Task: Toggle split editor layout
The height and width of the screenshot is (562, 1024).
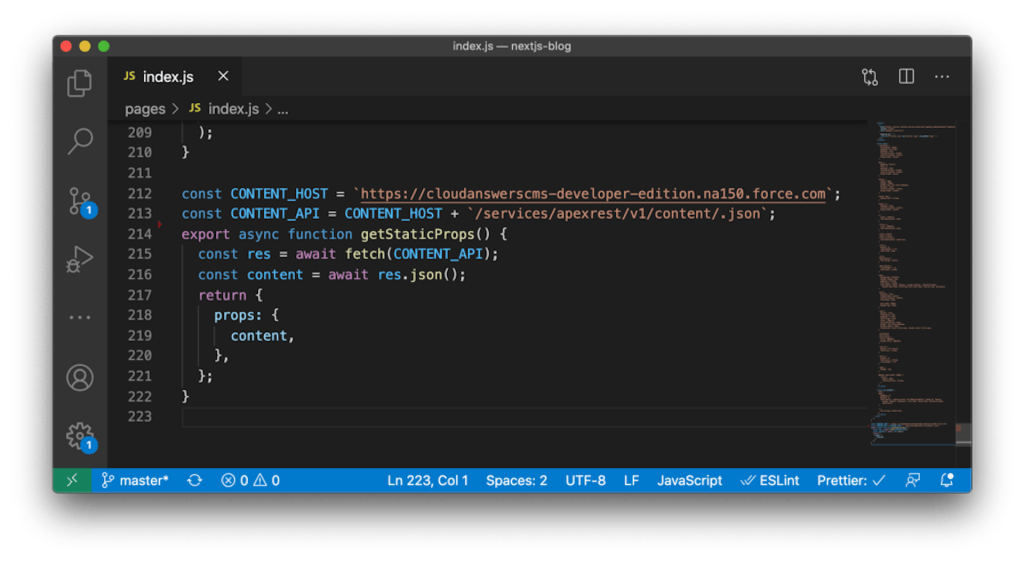Action: pos(906,77)
